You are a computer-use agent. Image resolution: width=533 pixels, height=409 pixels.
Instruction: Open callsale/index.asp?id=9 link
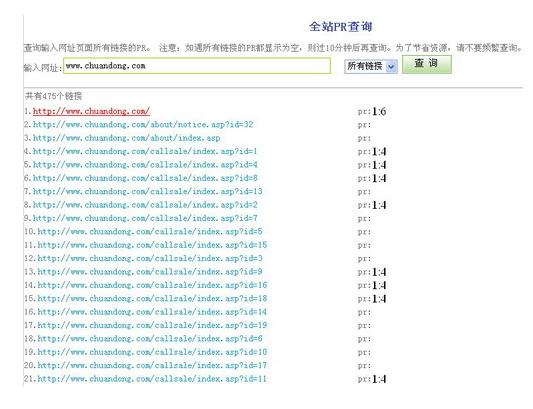150,272
